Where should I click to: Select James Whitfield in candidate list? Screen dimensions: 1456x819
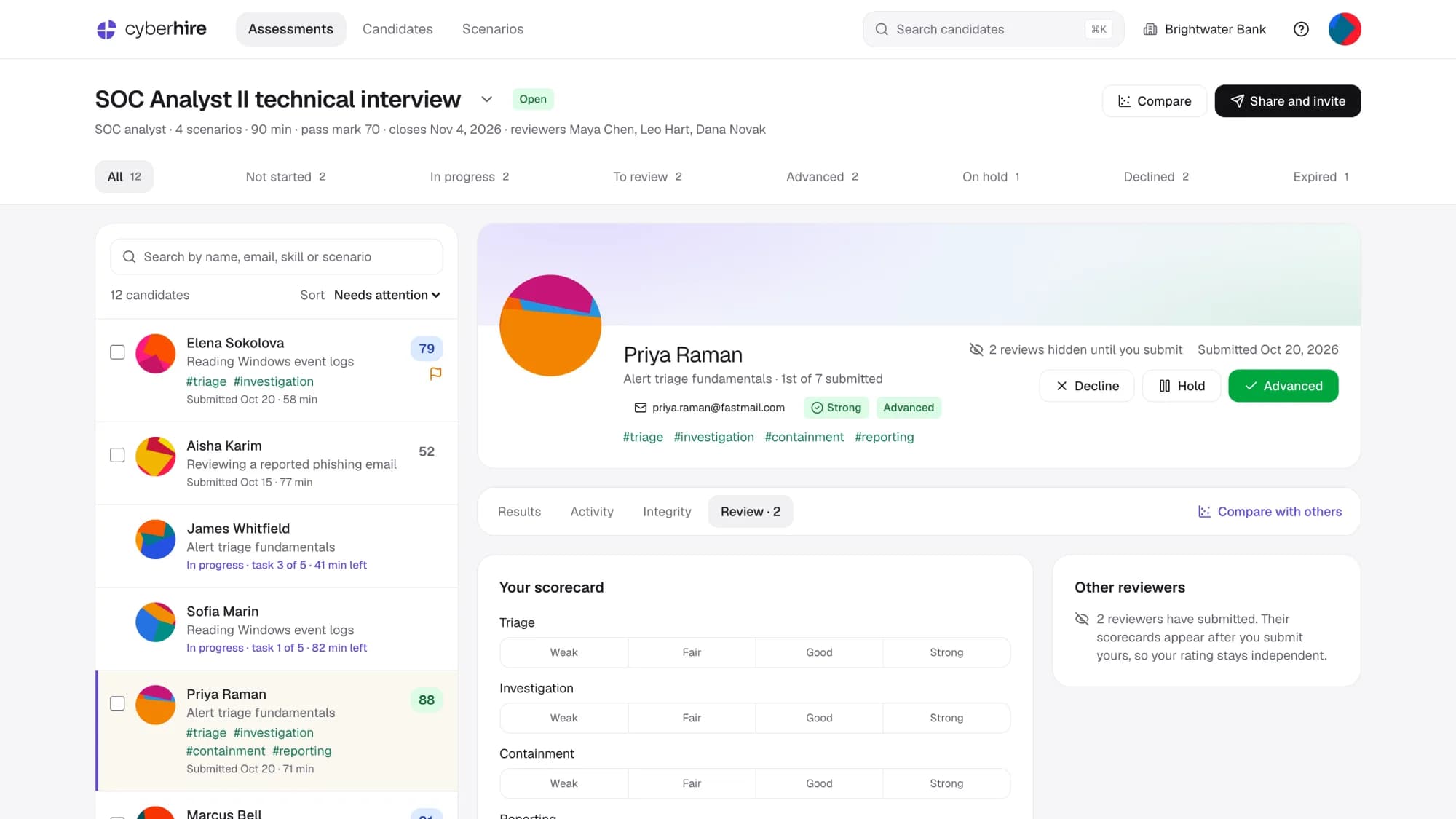click(x=277, y=546)
